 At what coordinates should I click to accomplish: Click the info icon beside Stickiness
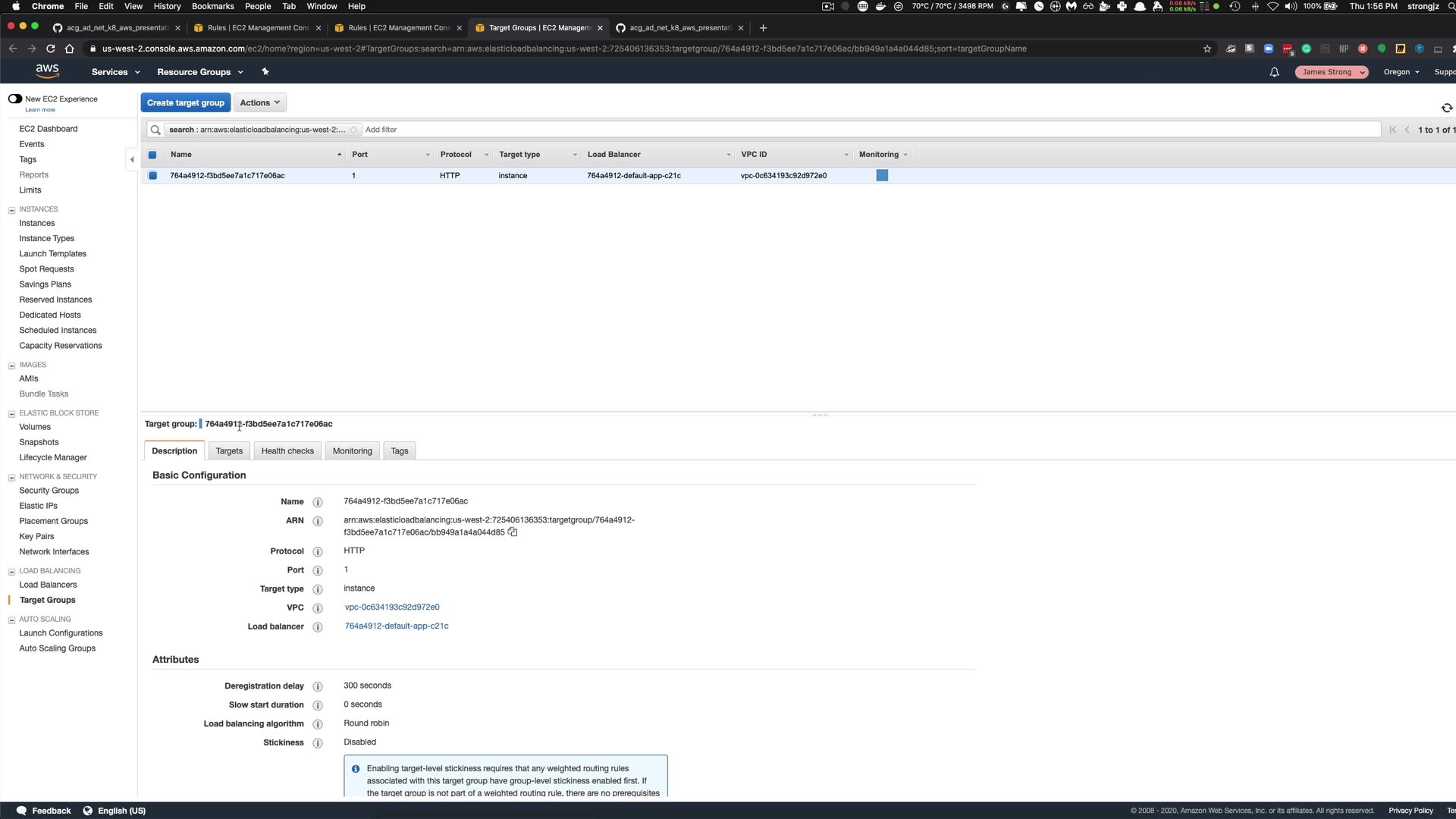pos(318,743)
